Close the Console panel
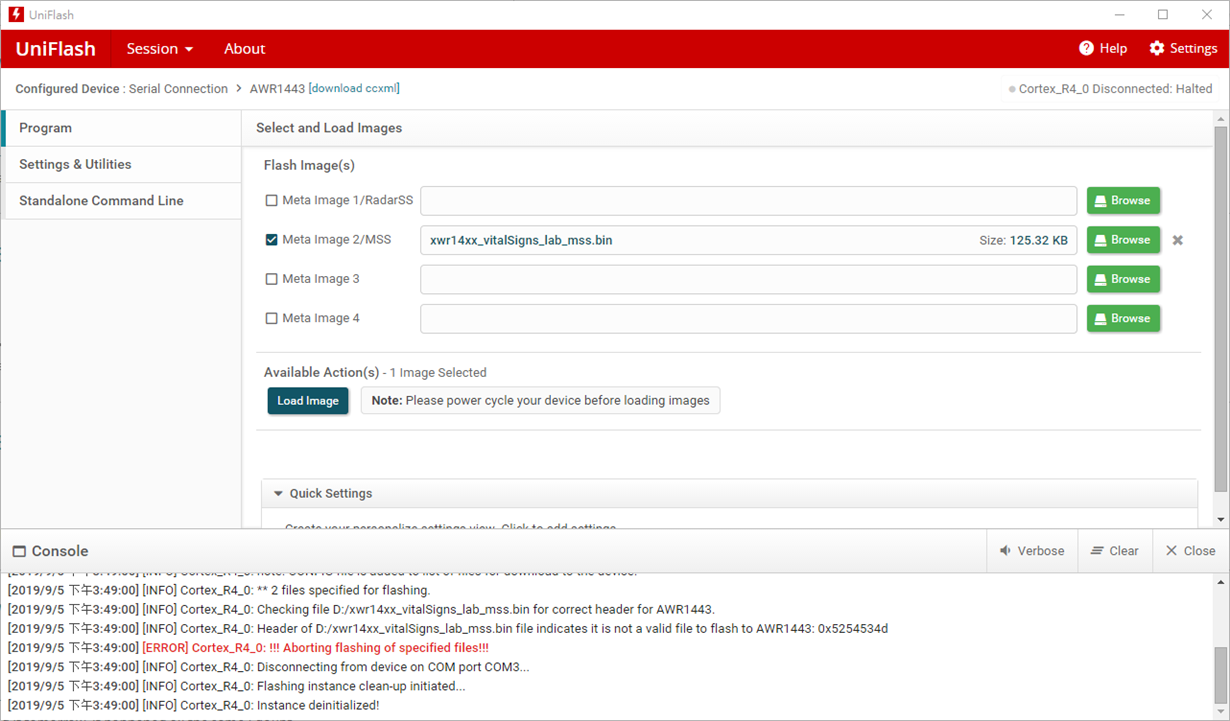This screenshot has width=1230, height=721. [1191, 551]
